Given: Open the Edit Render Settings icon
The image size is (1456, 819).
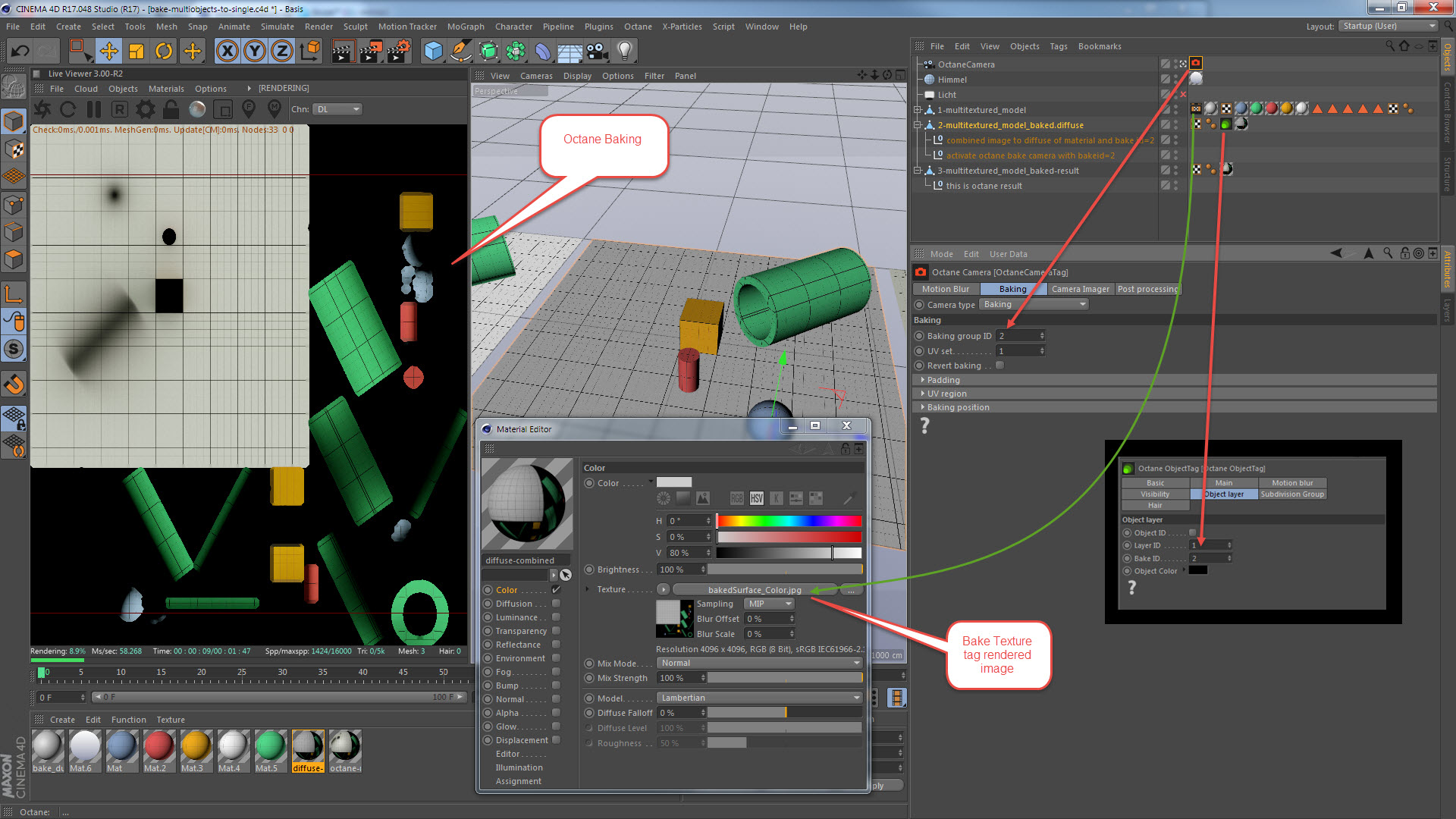Looking at the screenshot, I should [x=399, y=52].
